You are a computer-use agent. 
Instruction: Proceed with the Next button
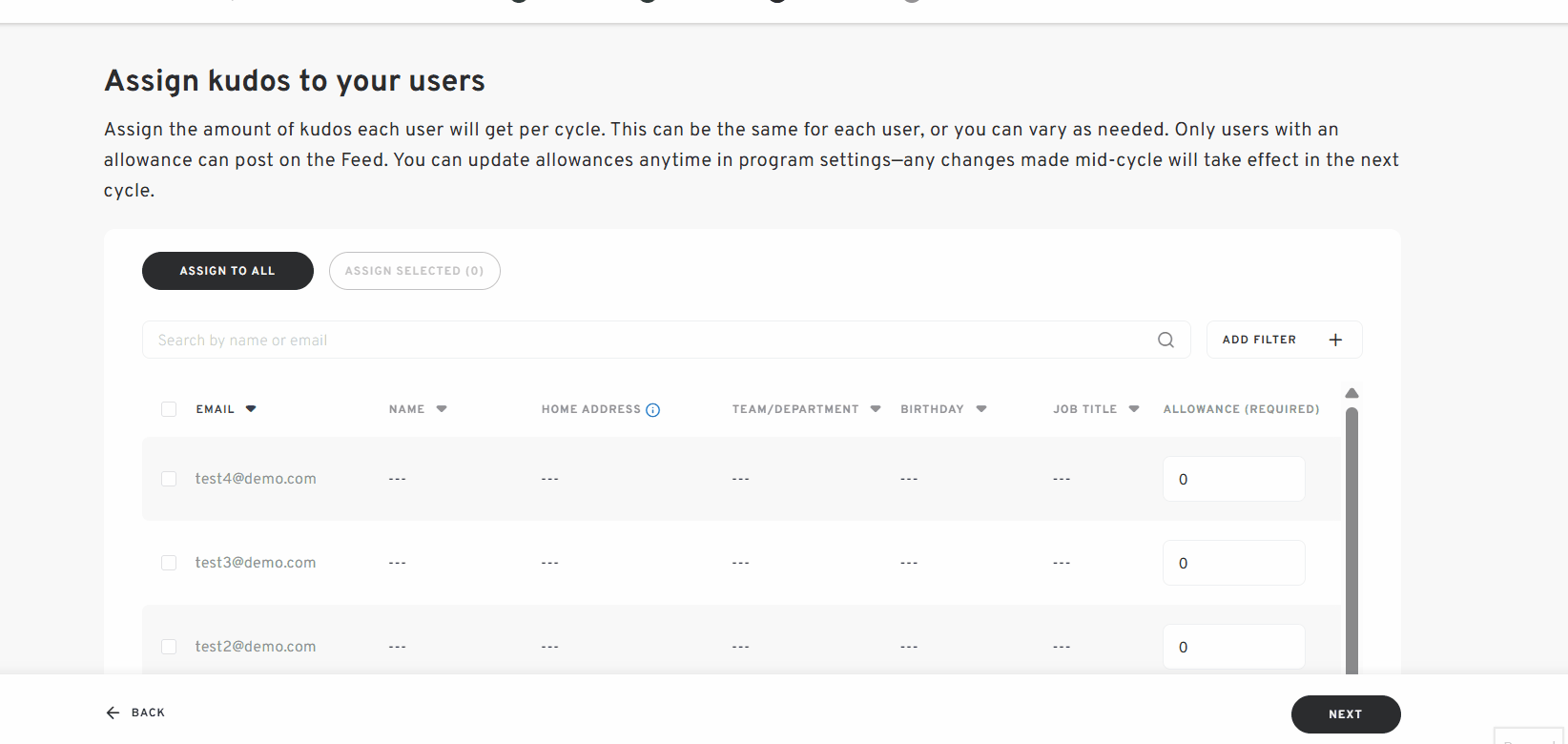point(1345,714)
